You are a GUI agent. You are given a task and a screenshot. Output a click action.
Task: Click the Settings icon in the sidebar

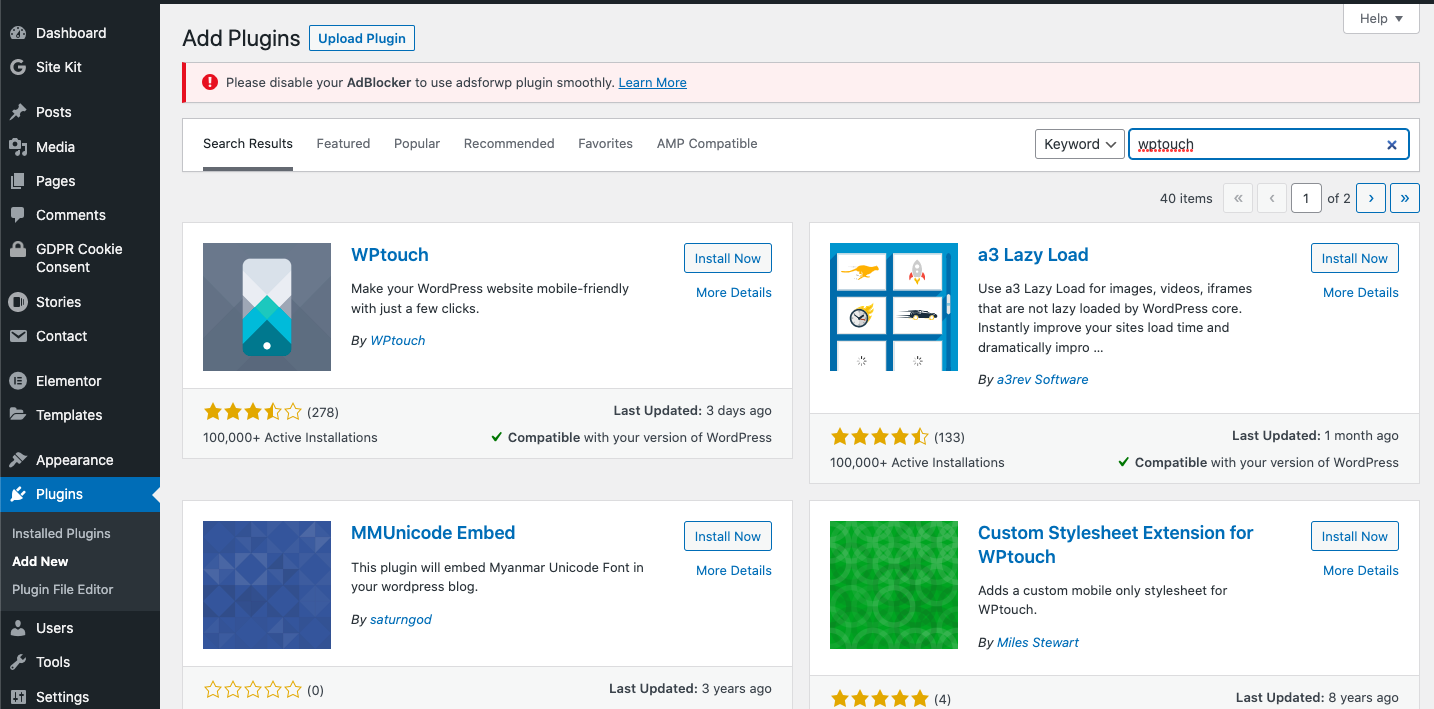tap(18, 697)
